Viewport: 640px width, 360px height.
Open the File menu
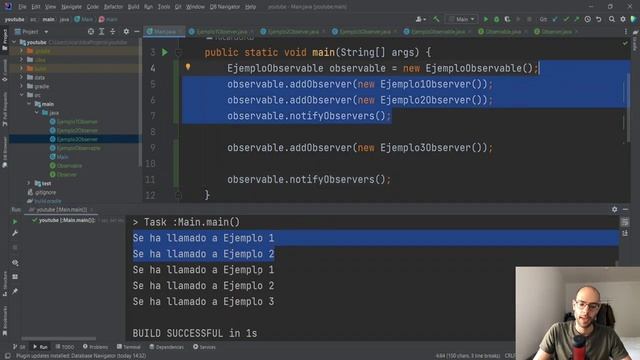[22, 7]
